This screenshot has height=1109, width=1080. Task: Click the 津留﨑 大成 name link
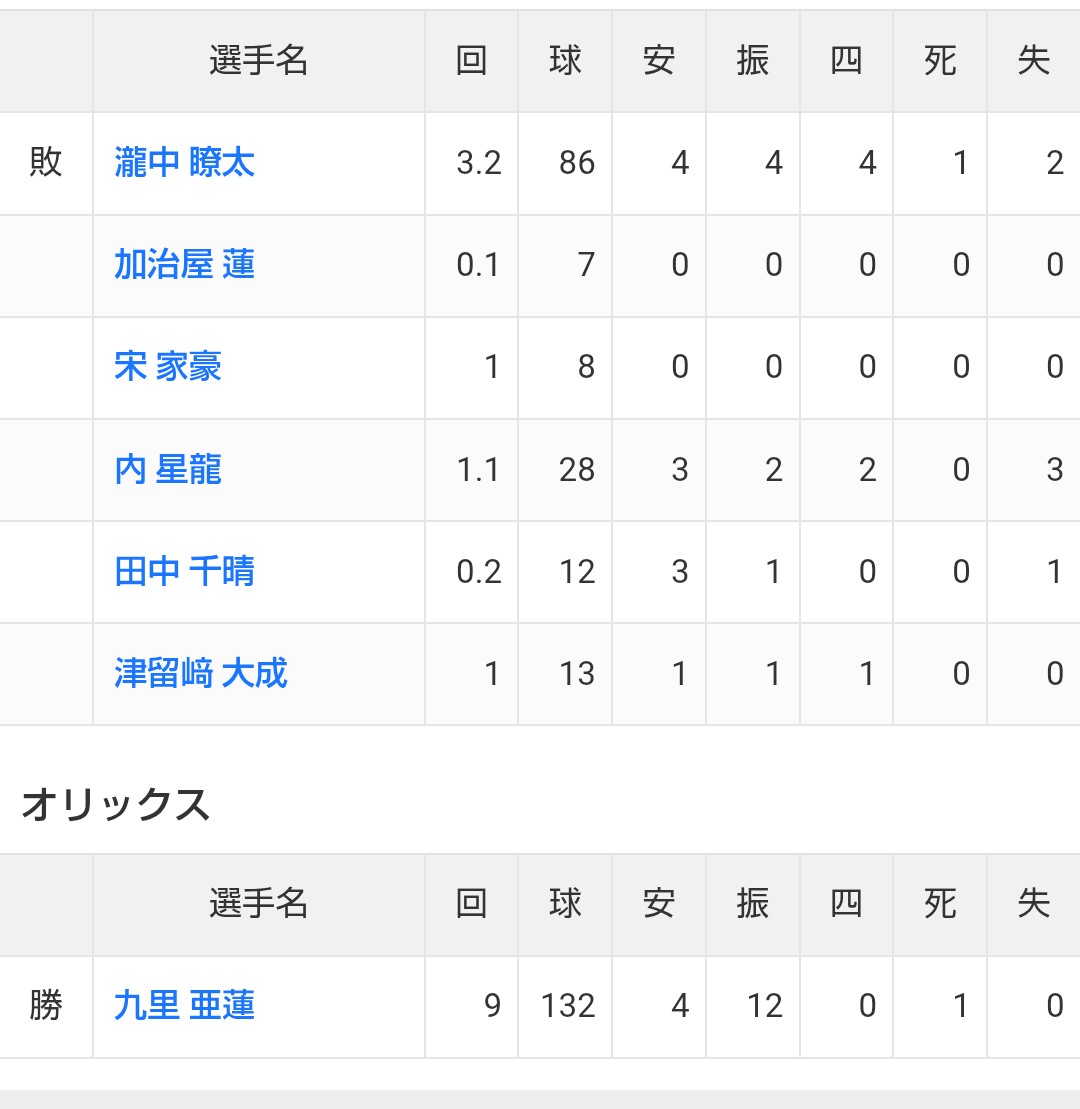pyautogui.click(x=201, y=674)
